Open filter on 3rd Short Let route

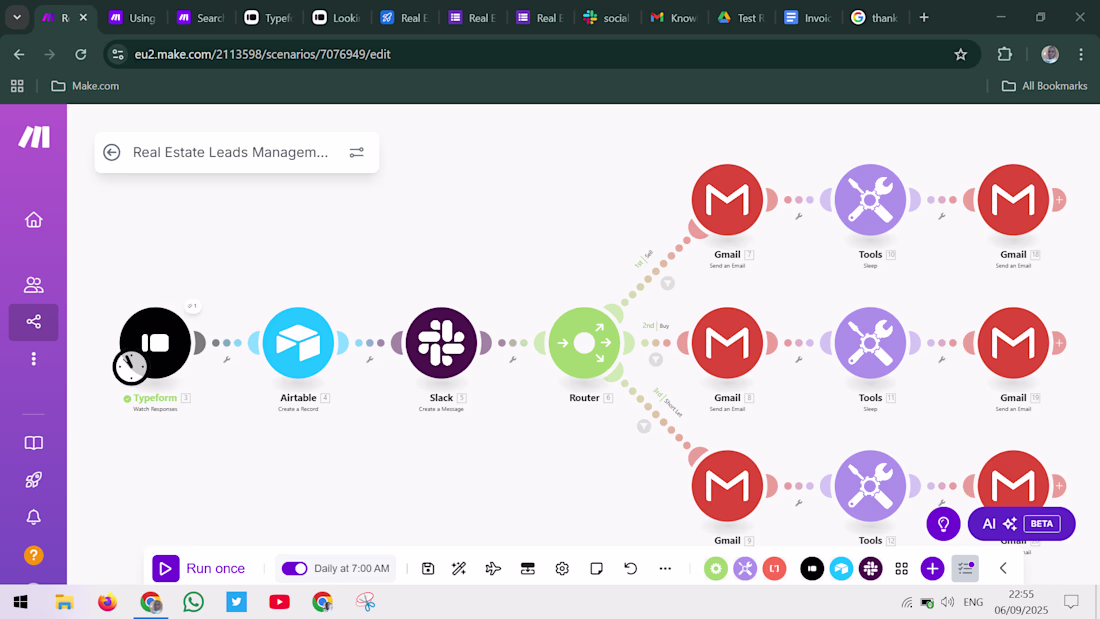643,426
